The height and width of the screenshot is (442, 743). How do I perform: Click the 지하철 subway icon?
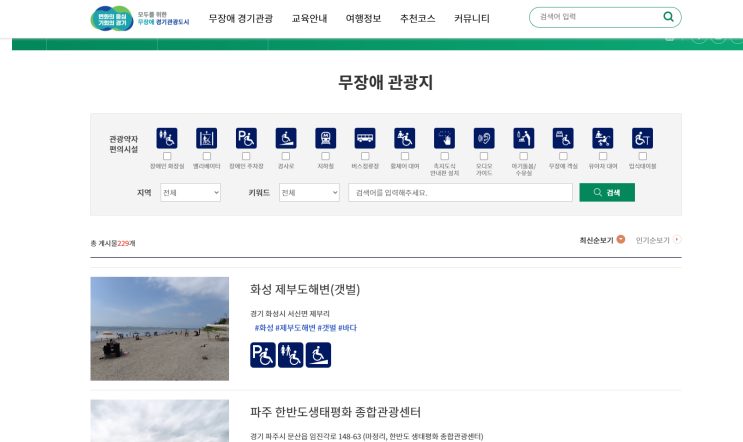[x=326, y=138]
